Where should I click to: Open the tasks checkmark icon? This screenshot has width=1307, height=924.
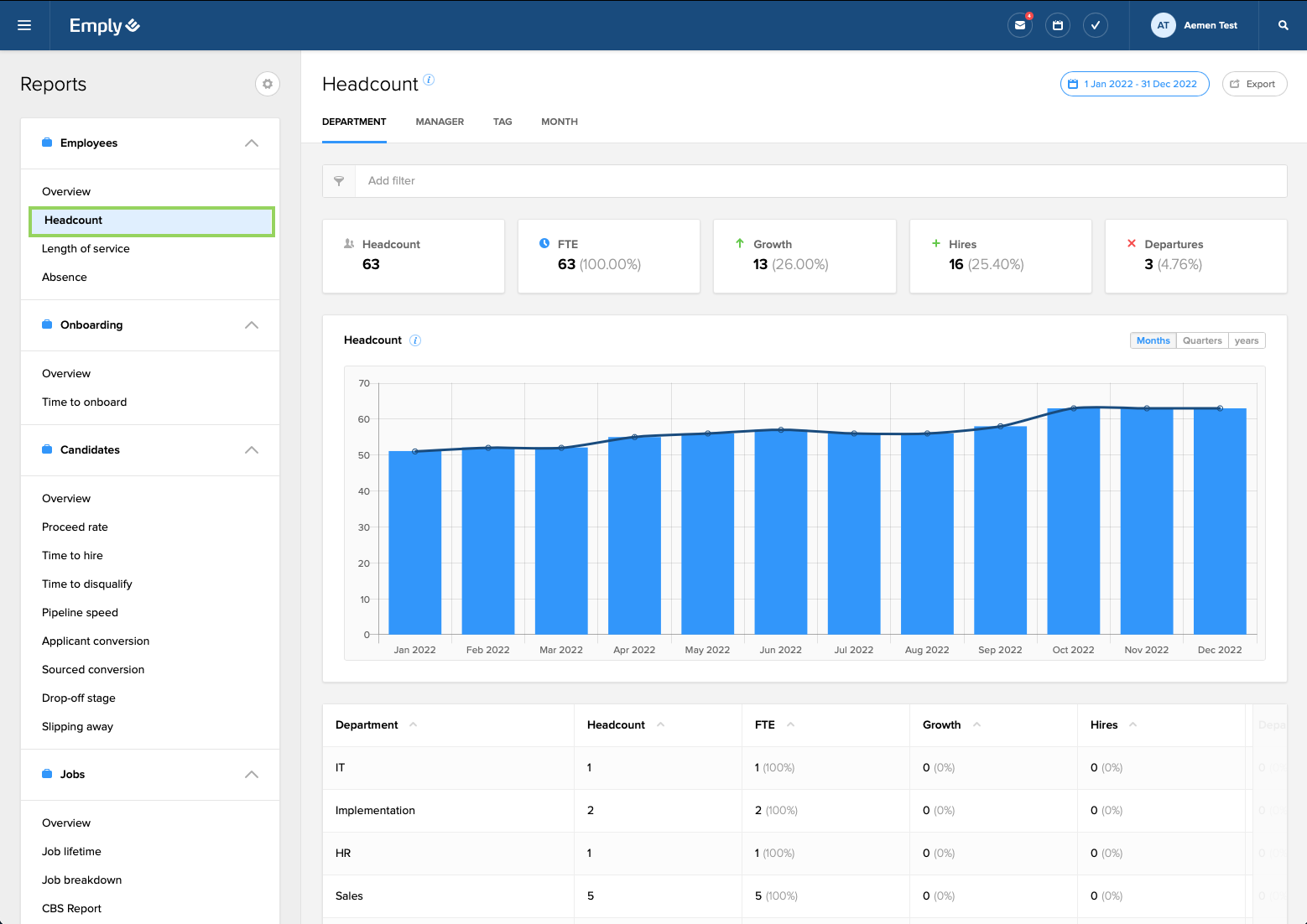(x=1096, y=25)
